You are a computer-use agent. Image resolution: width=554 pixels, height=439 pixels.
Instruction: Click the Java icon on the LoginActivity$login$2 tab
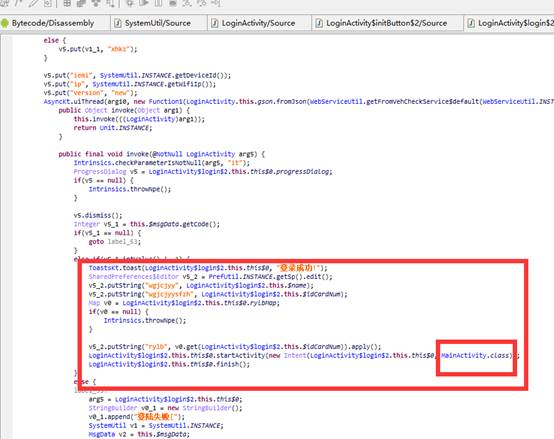pyautogui.click(x=471, y=23)
